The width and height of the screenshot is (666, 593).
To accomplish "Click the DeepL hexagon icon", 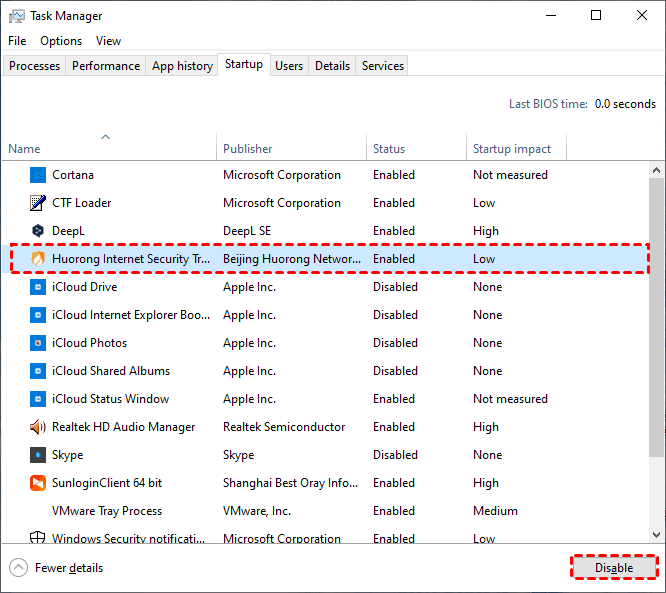I will click(x=38, y=231).
